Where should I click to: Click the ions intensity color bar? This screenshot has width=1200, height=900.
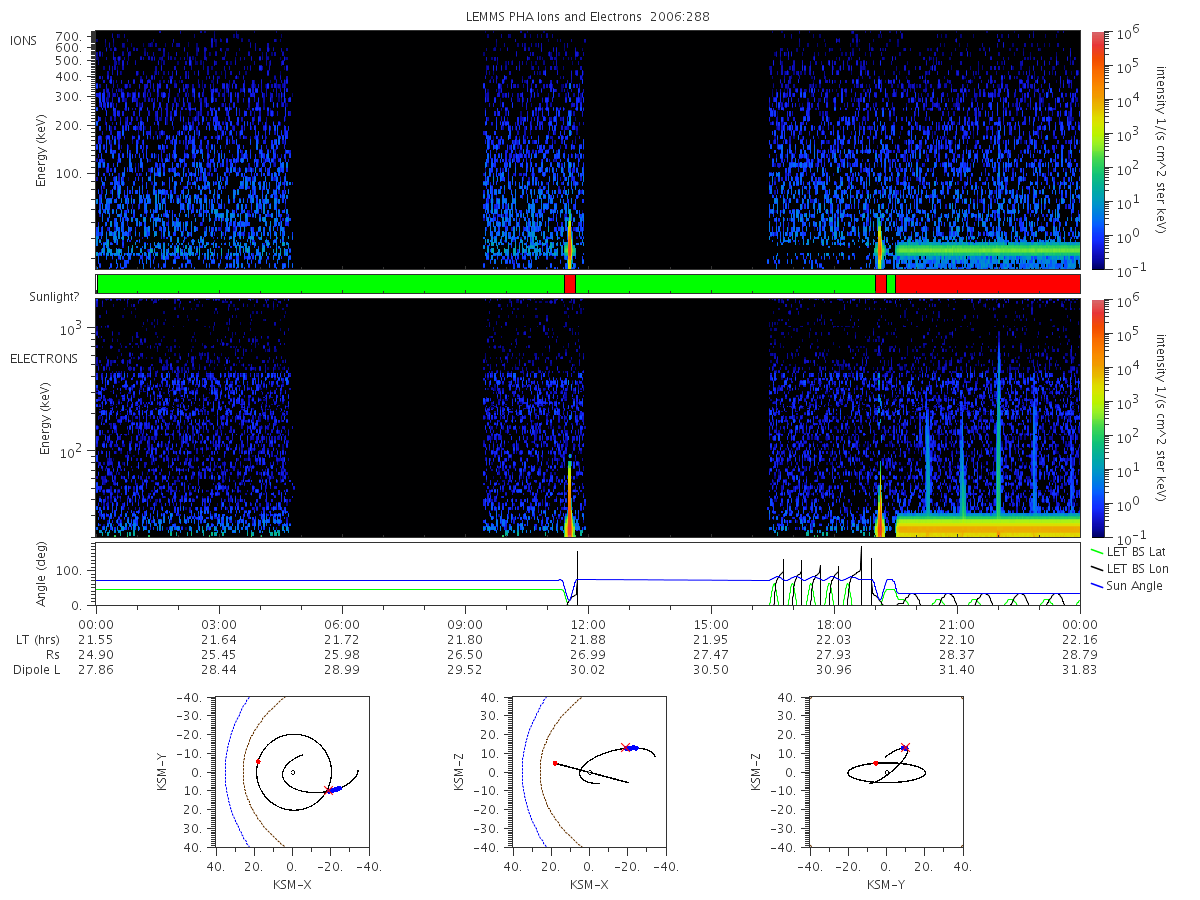click(x=1096, y=150)
